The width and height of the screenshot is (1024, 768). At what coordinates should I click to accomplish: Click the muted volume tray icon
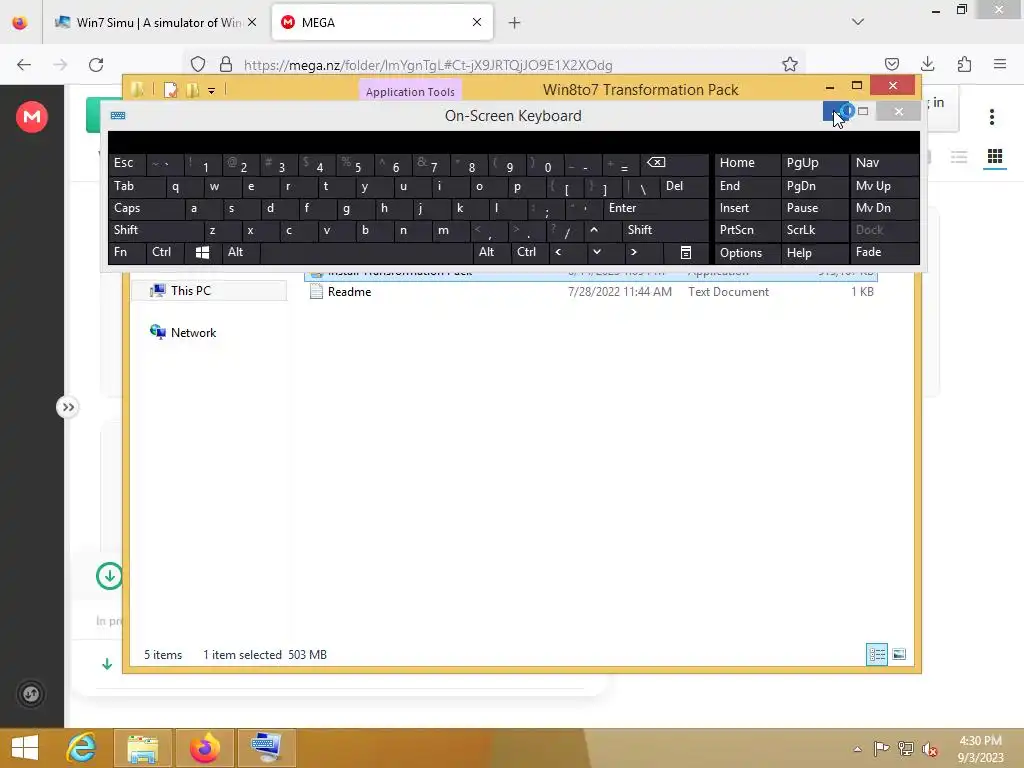point(929,749)
